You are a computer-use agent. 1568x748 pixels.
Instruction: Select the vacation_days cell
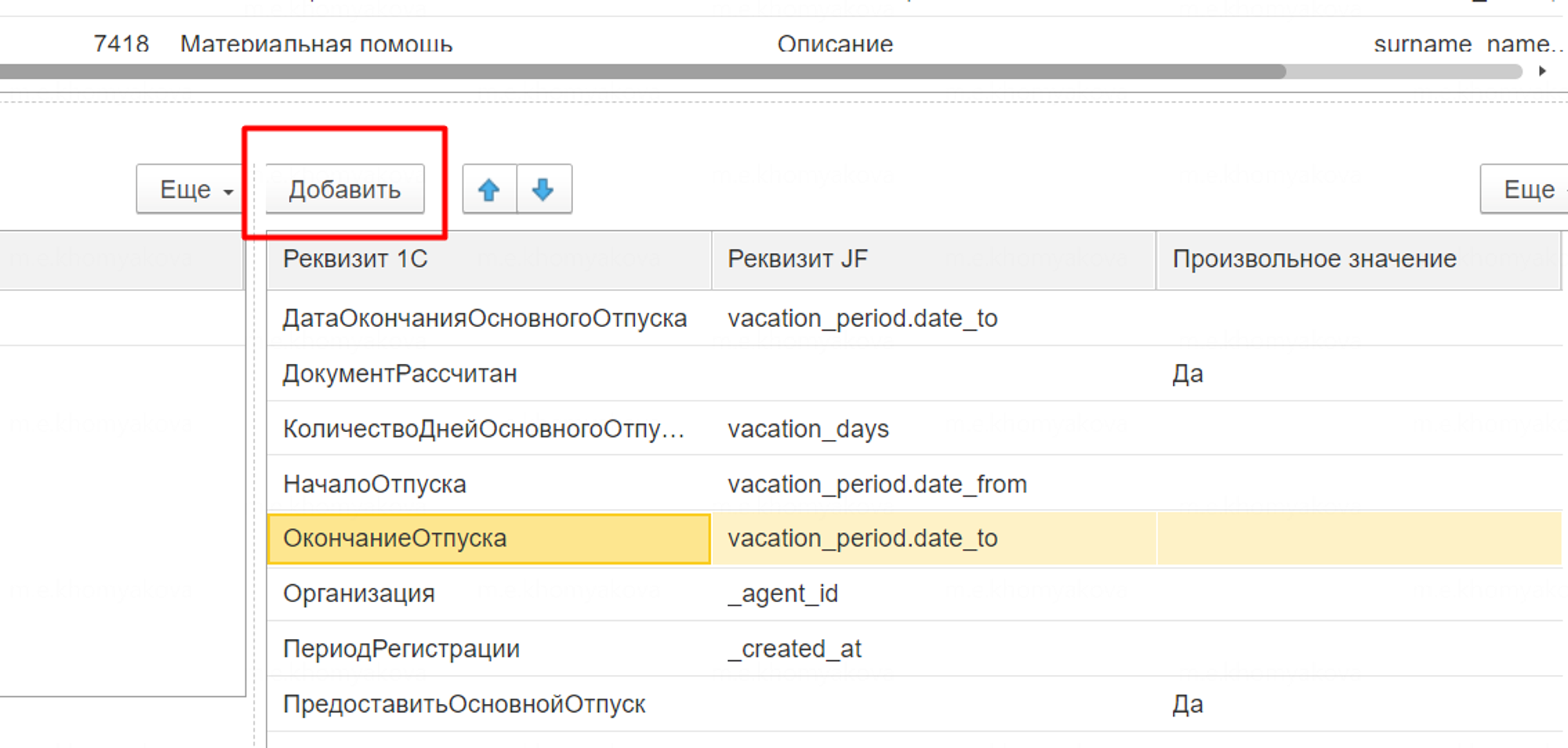tap(808, 430)
